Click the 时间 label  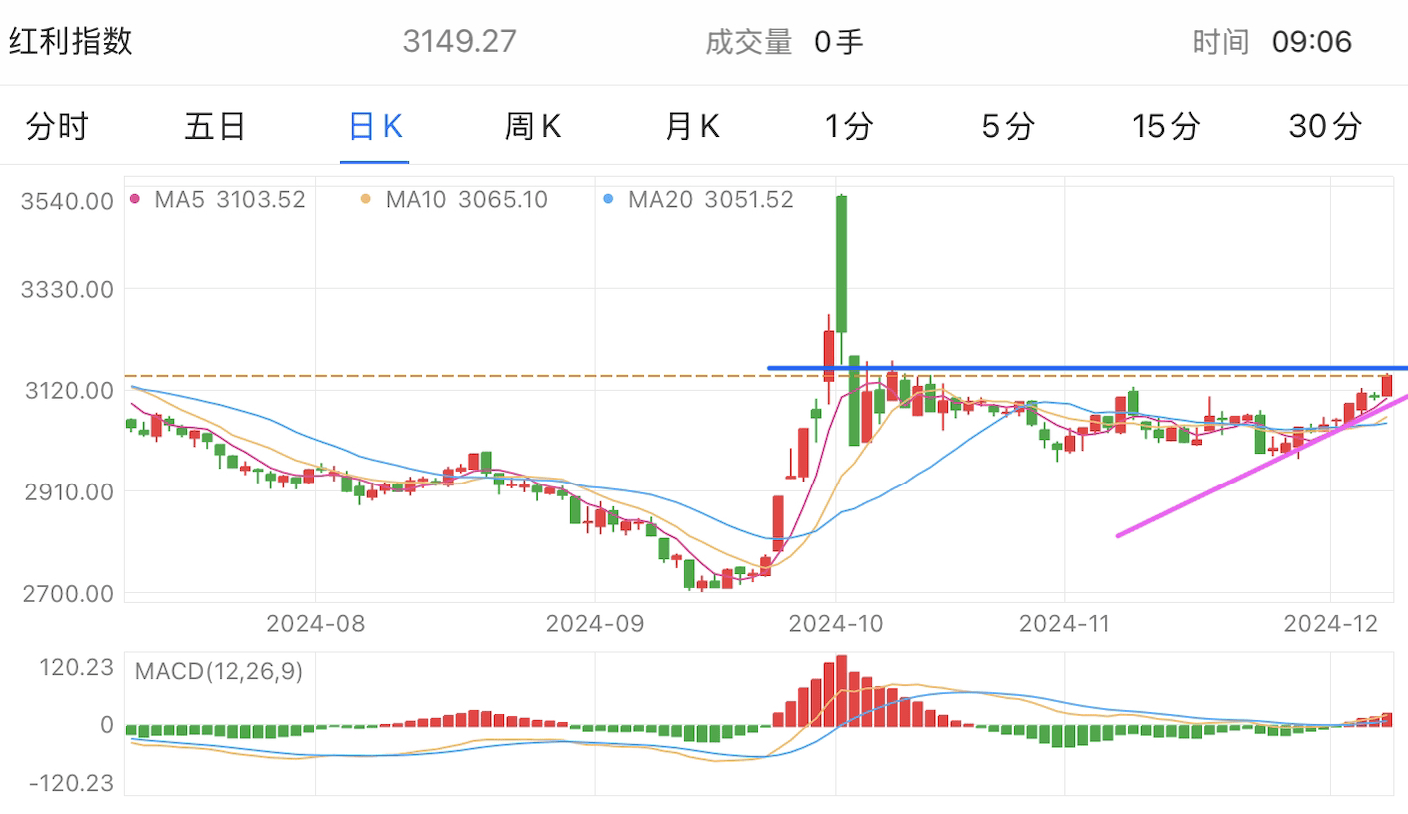[1221, 42]
